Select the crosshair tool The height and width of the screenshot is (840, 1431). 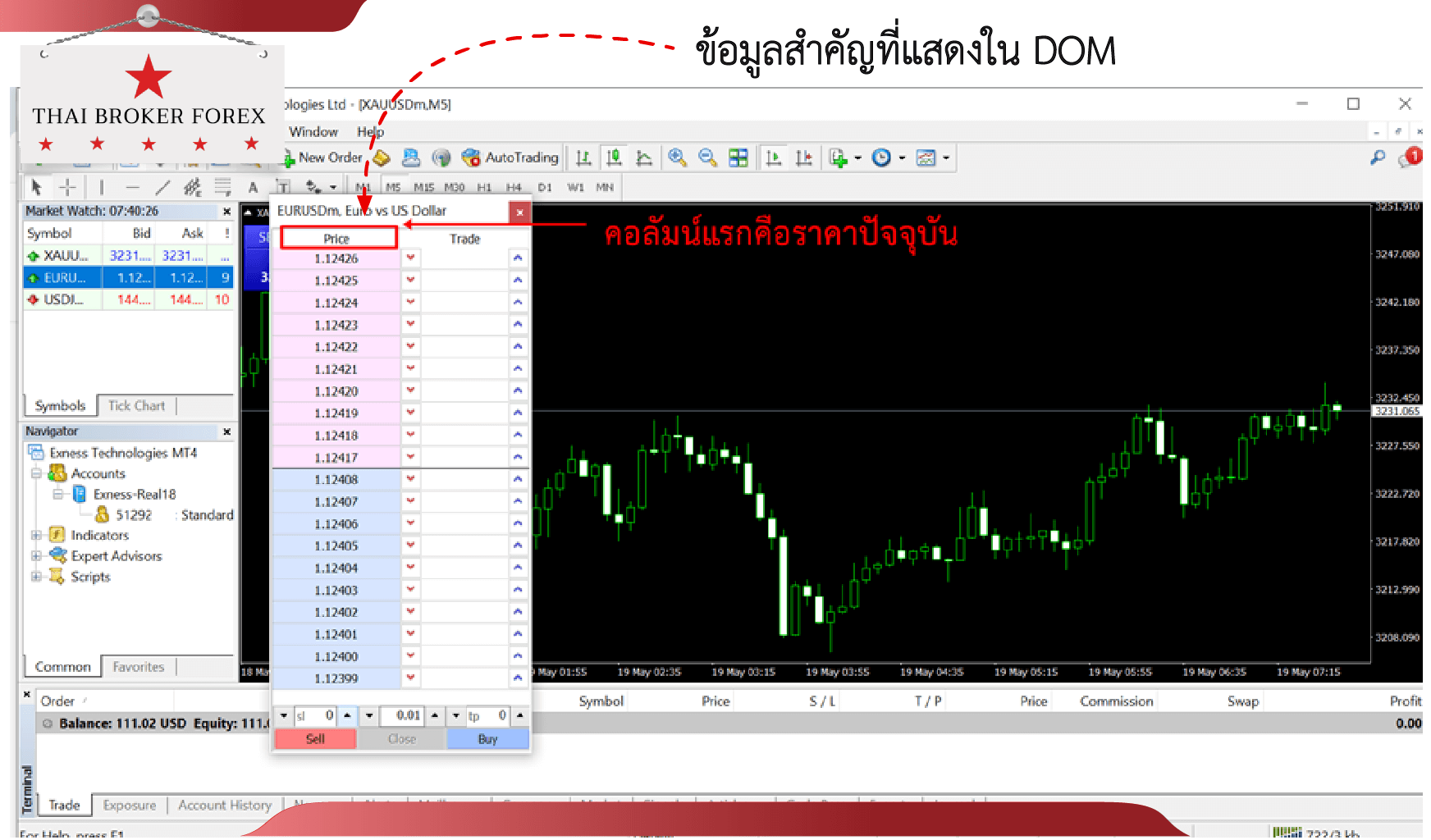[67, 187]
